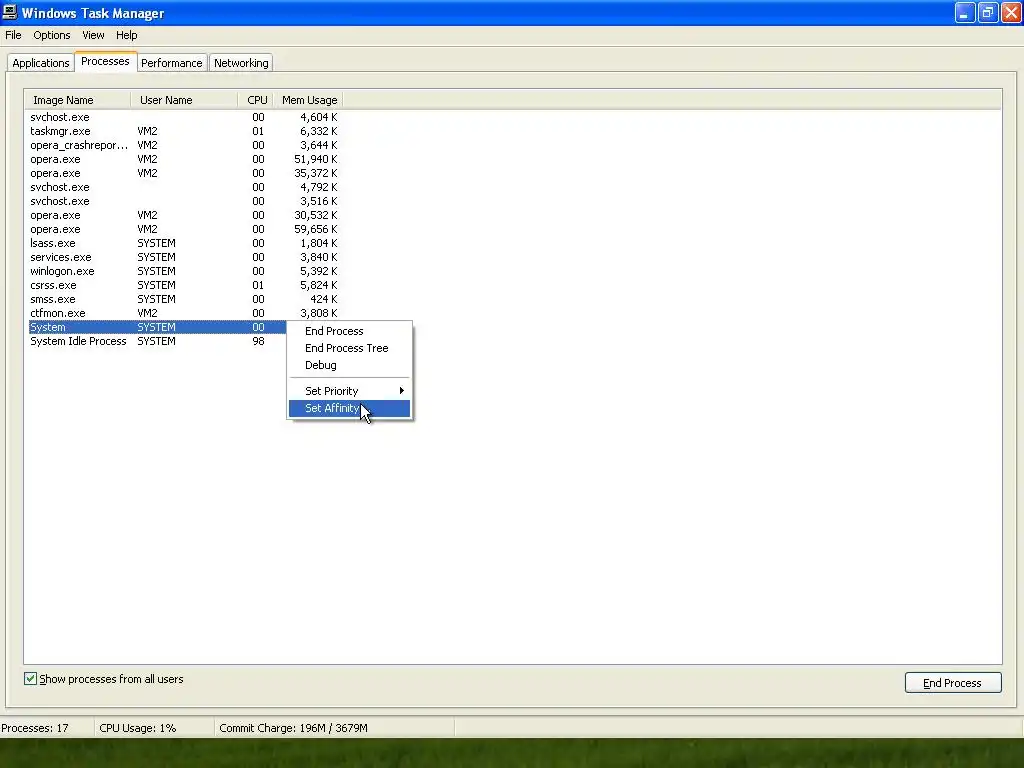Minimize the Task Manager window
This screenshot has height=768, width=1024.
(x=965, y=12)
